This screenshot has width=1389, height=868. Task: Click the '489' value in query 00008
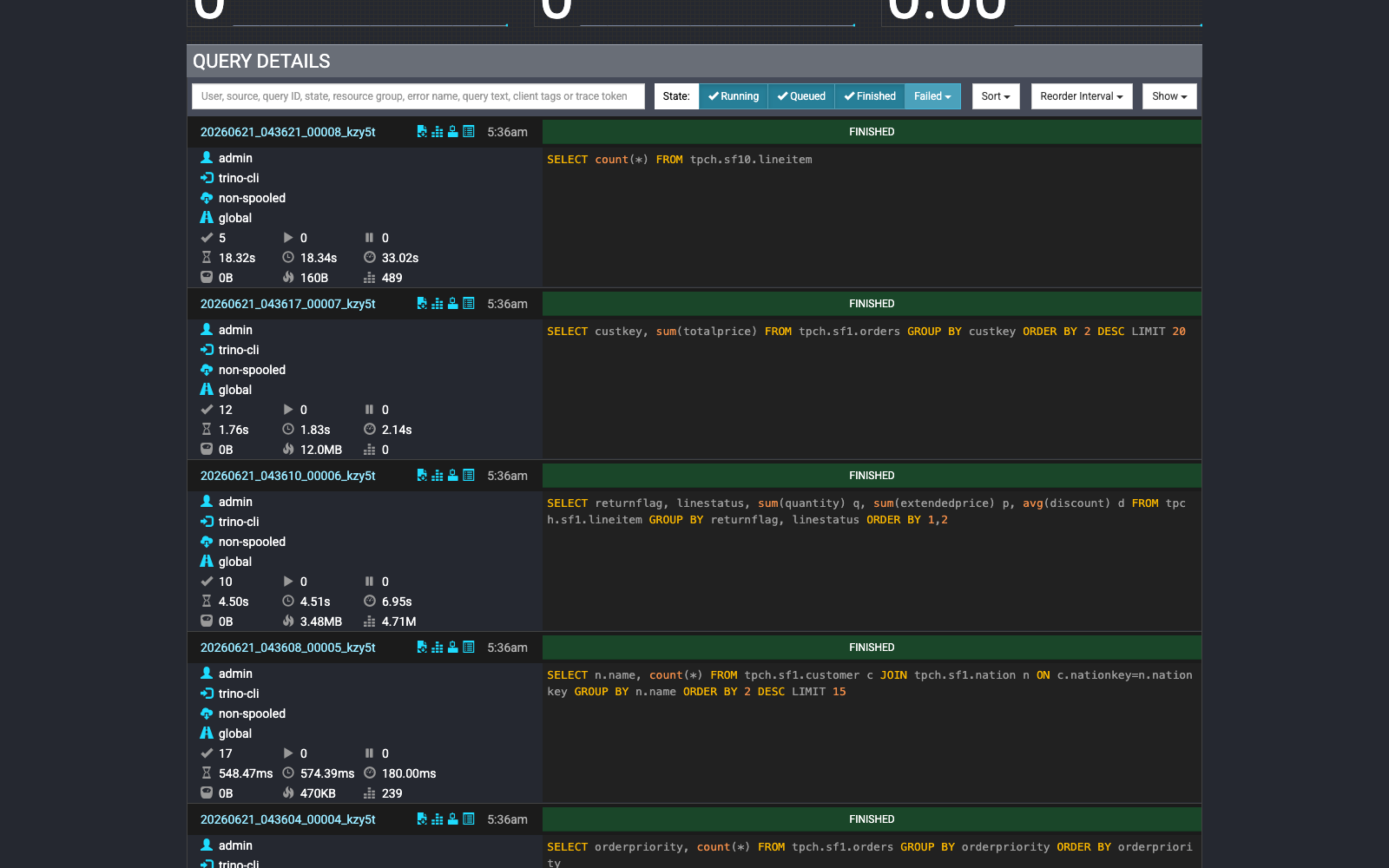tap(392, 278)
